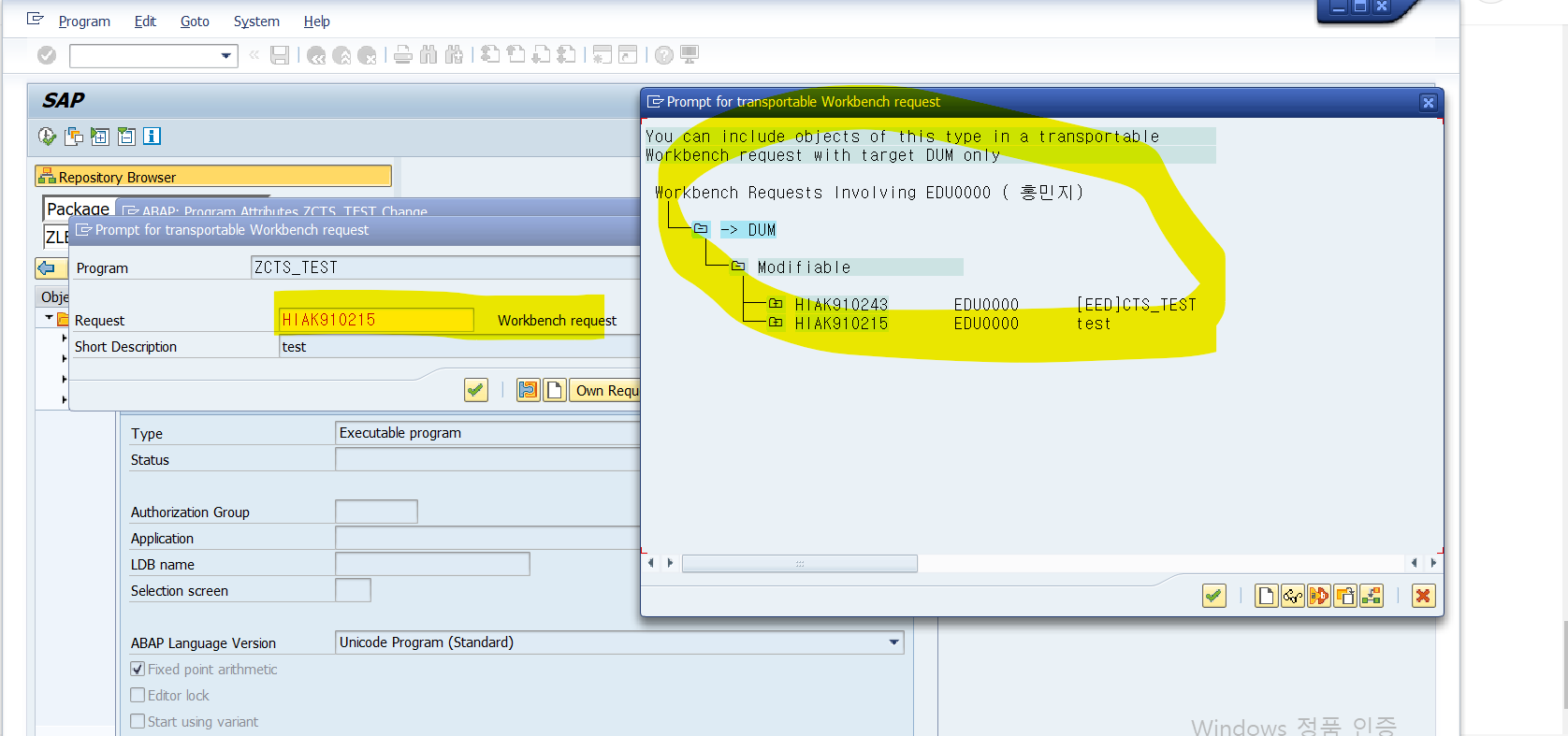This screenshot has height=736, width=1568.
Task: Click the orange-white copy icon right of the a-b arrow icon
Action: [1345, 596]
